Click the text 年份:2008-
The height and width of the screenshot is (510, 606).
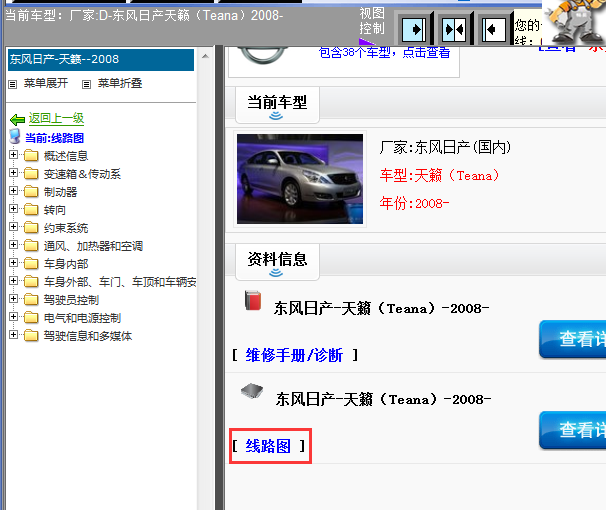tap(414, 203)
